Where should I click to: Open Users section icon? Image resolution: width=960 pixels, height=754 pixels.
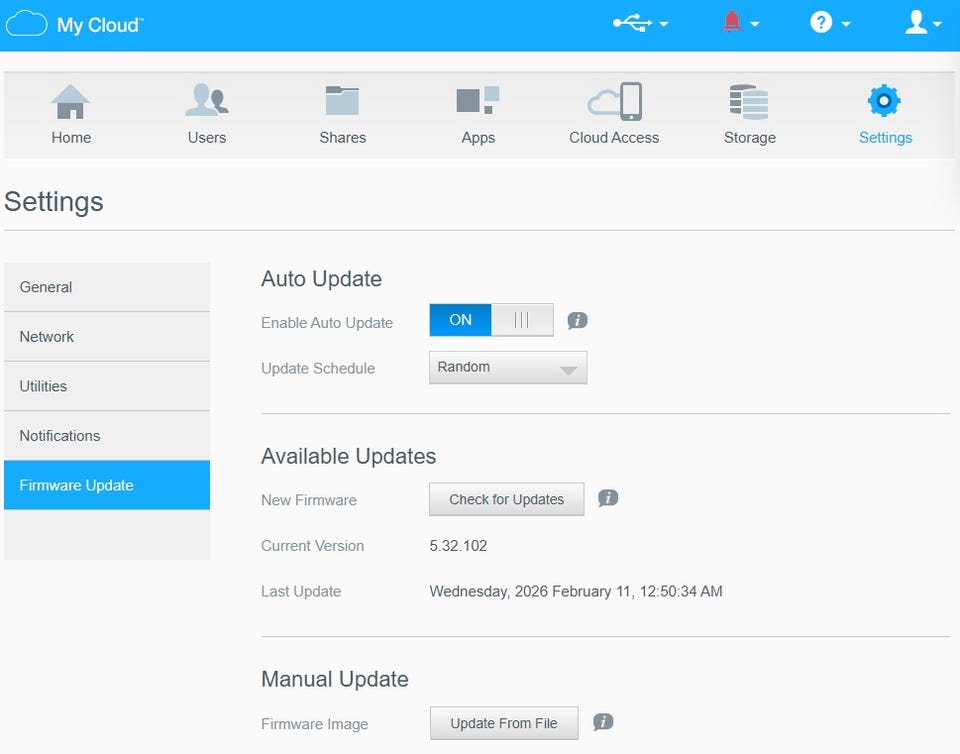coord(207,100)
